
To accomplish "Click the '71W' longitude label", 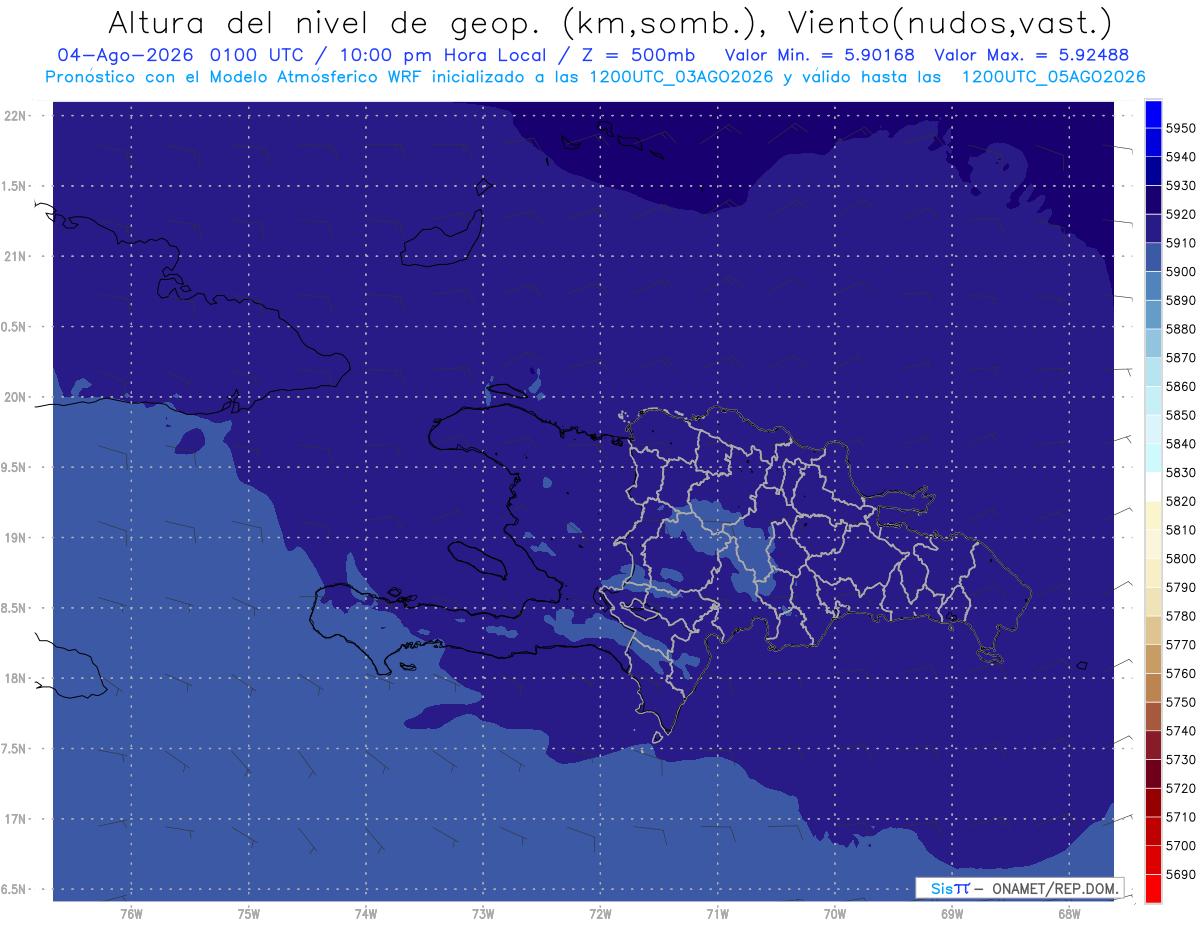I will pyautogui.click(x=717, y=913).
